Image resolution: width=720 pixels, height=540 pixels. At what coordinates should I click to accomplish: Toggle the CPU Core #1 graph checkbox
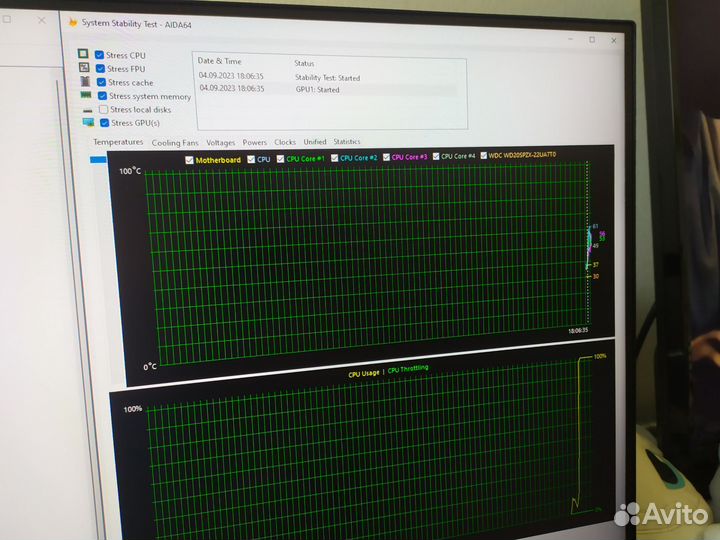280,159
